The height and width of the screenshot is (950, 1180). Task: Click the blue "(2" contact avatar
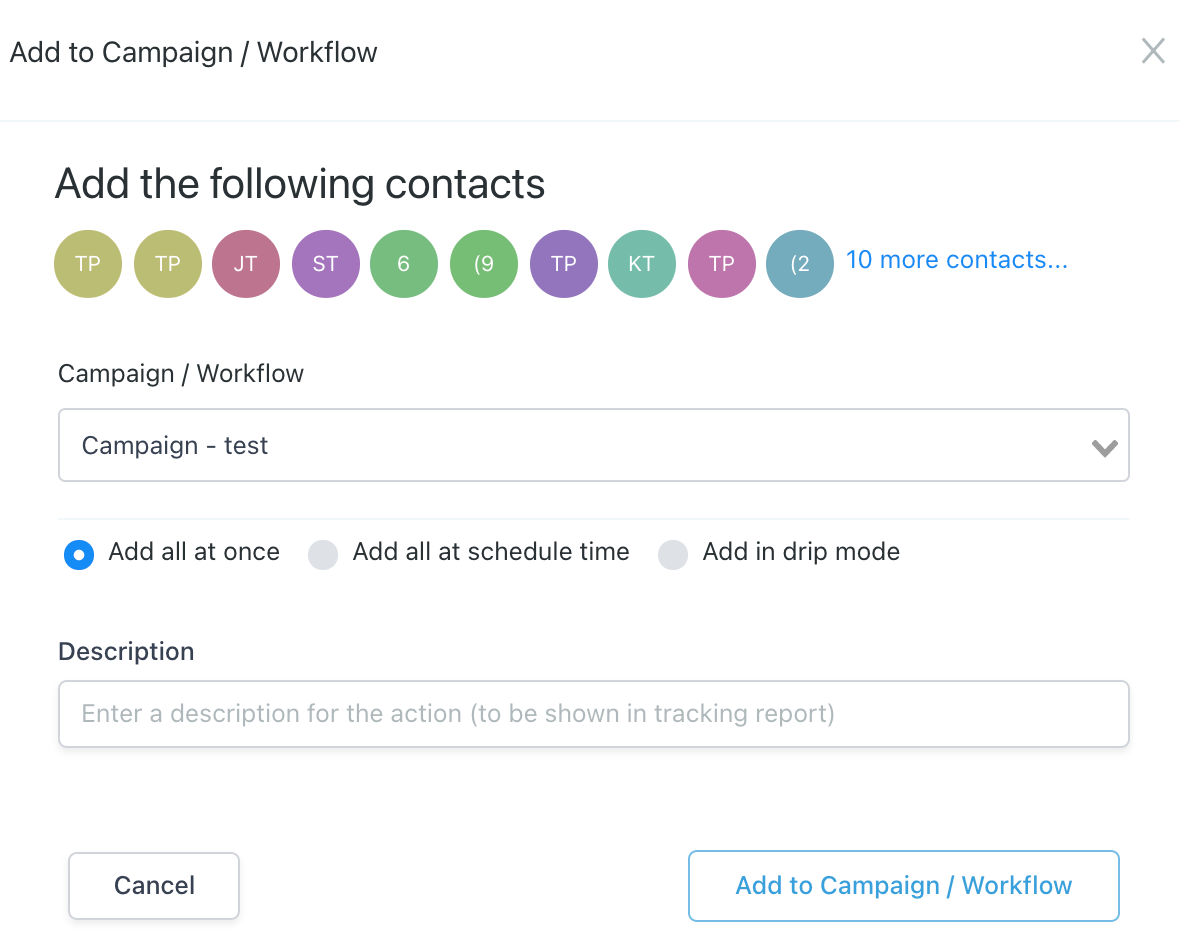tap(799, 264)
